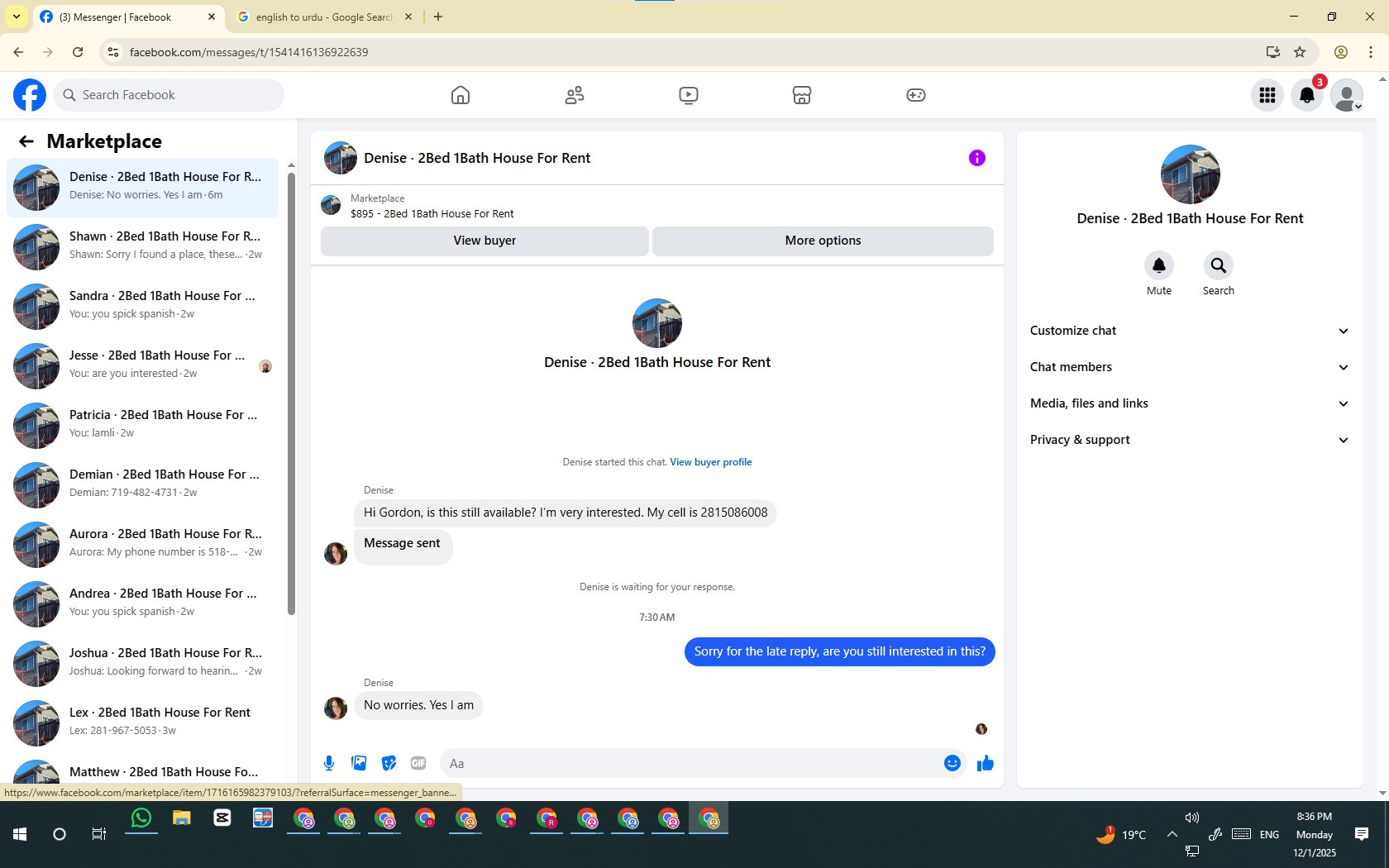Screen dimensions: 1389x868
Task: Open Aurora's conversation
Action: [x=142, y=543]
